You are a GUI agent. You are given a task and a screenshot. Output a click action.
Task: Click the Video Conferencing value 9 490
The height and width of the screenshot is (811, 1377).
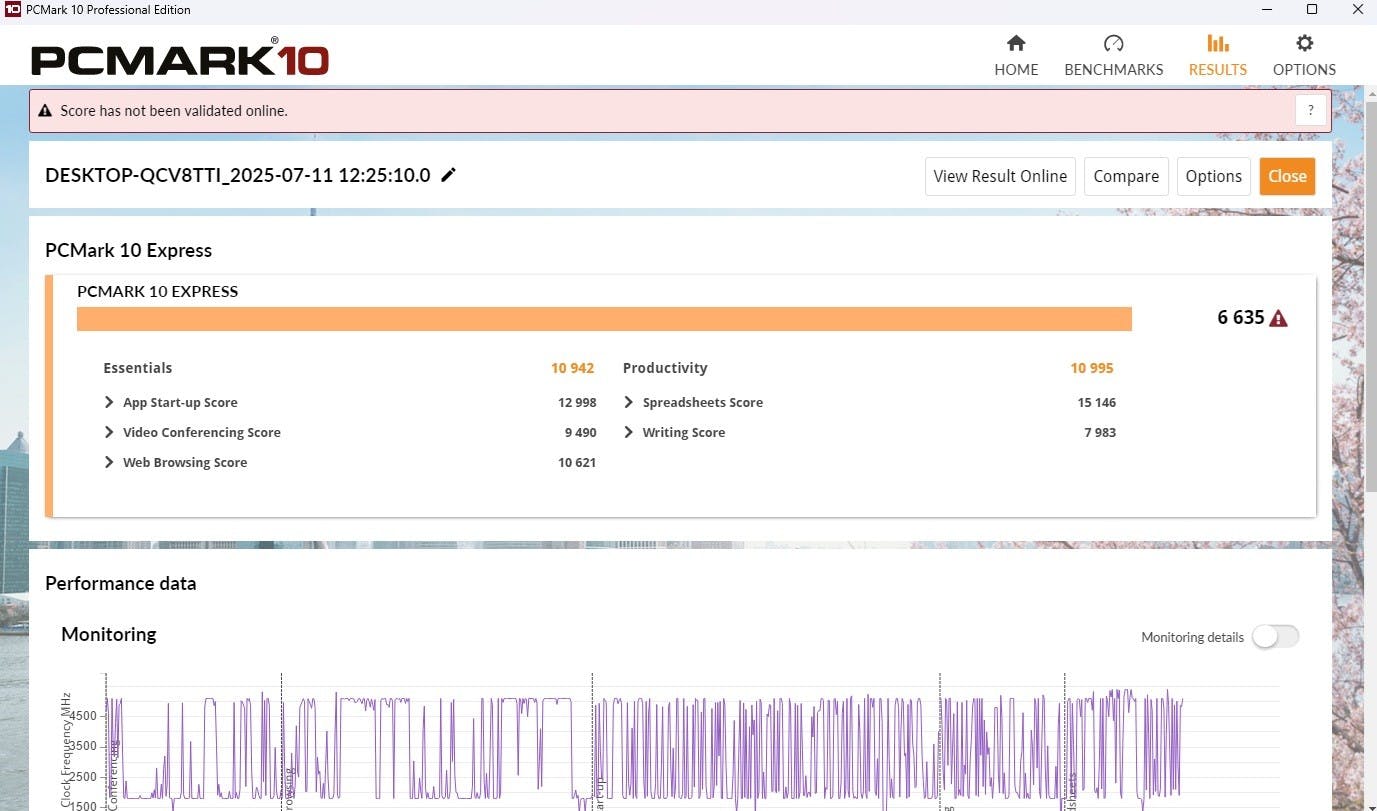click(580, 432)
